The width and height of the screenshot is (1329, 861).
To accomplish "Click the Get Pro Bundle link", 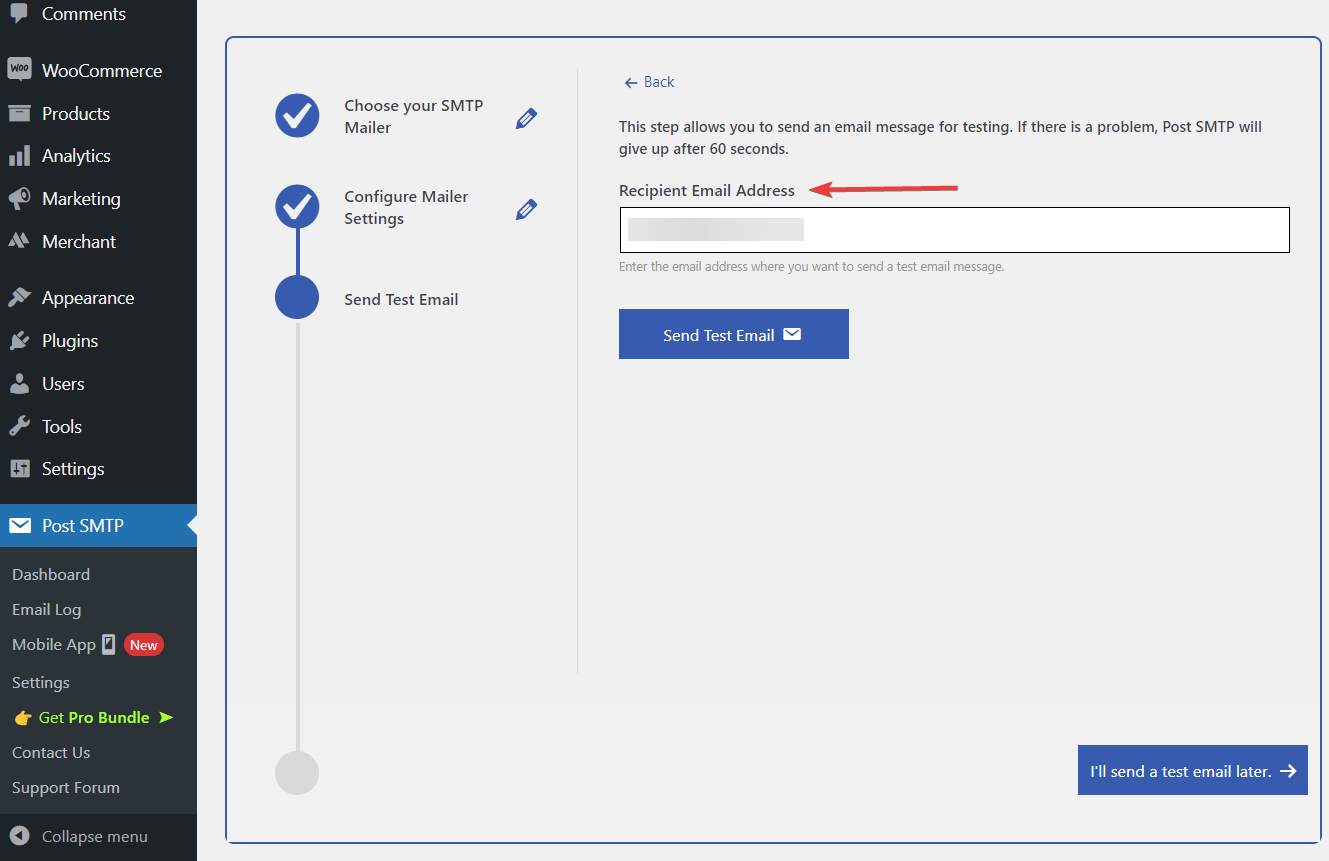I will pyautogui.click(x=94, y=718).
